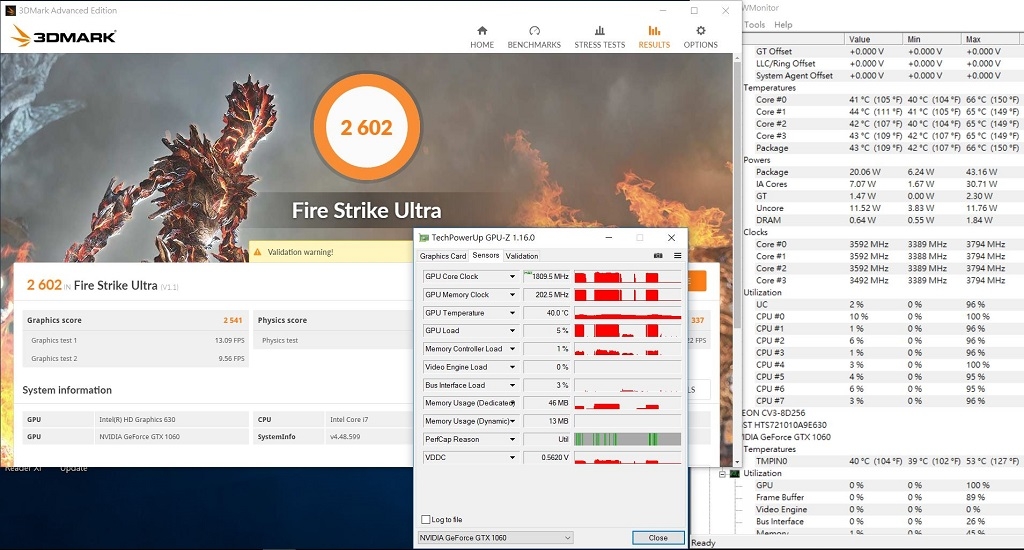Click the 3DMark logo
The image size is (1024, 550).
click(64, 36)
